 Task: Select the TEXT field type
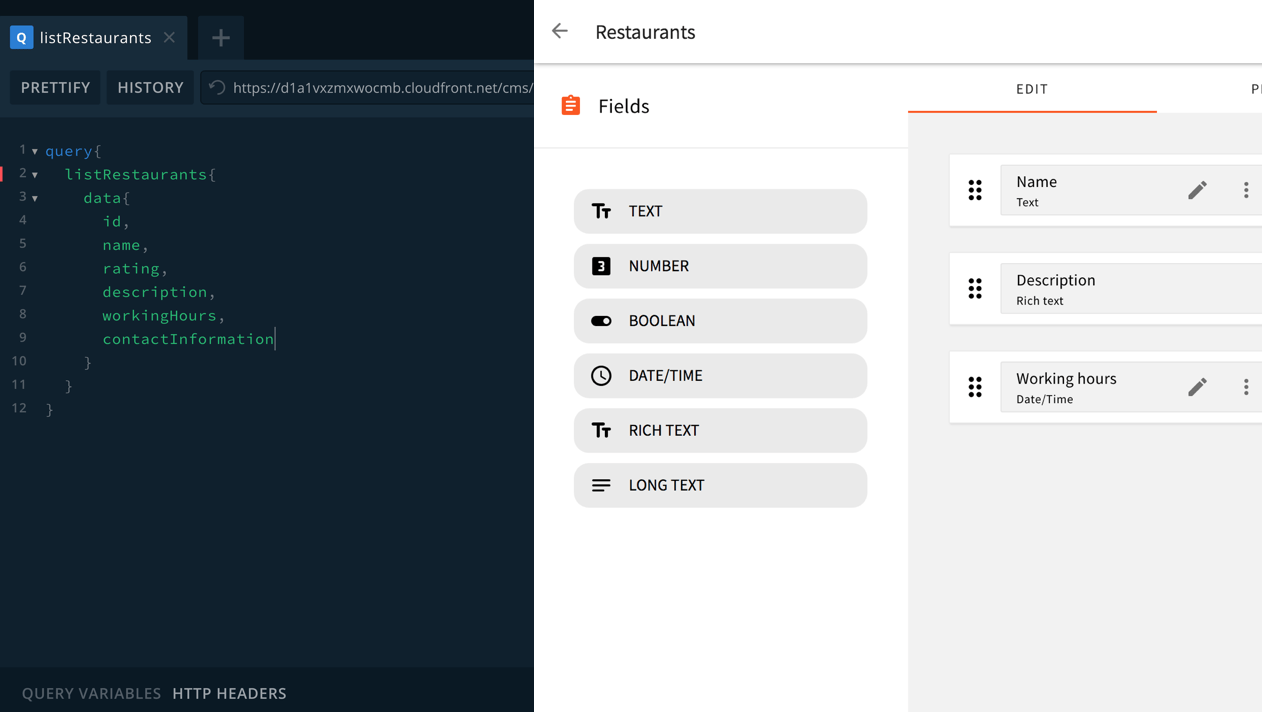(720, 211)
